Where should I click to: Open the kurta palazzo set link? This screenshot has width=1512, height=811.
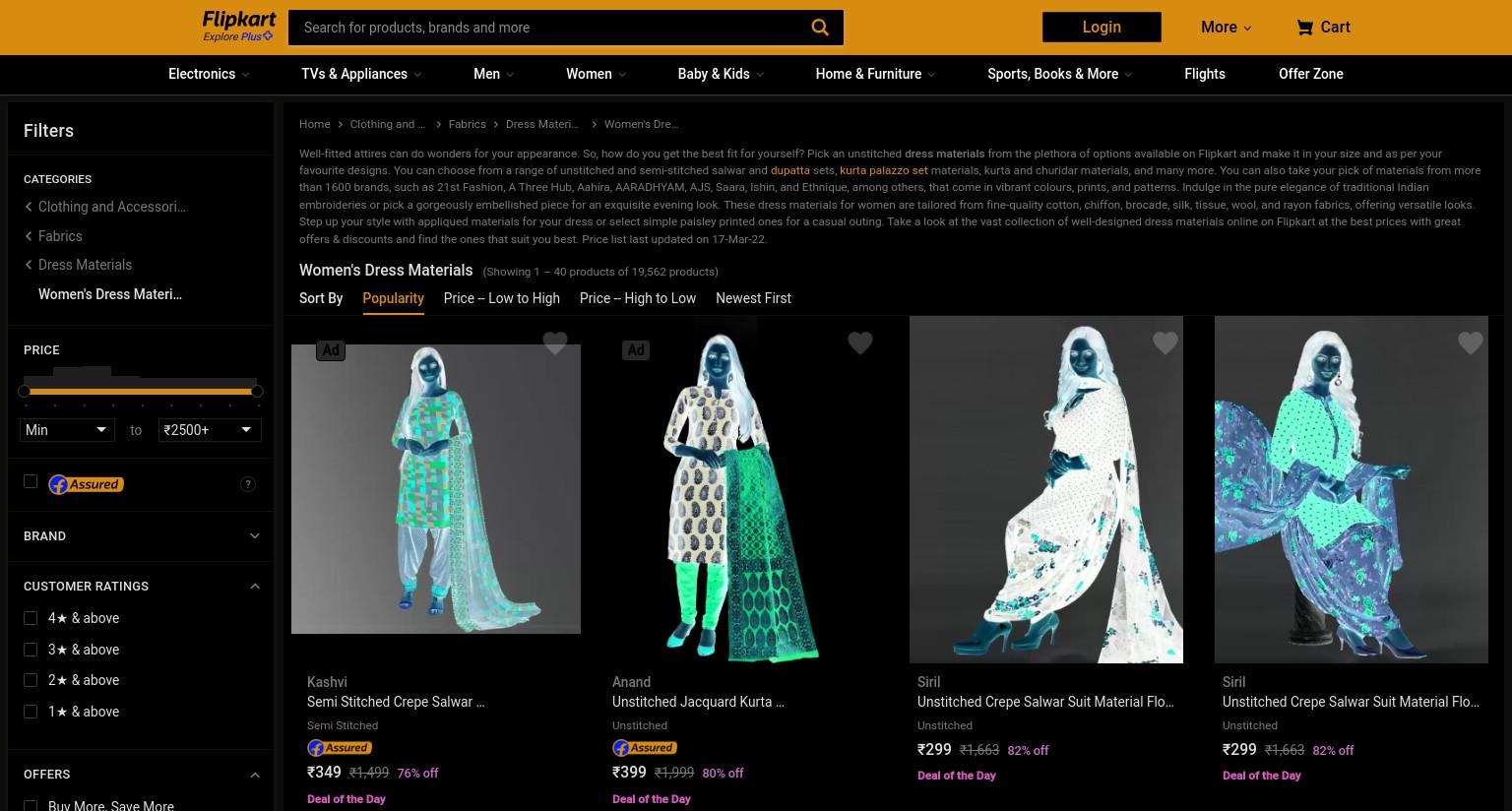(883, 170)
